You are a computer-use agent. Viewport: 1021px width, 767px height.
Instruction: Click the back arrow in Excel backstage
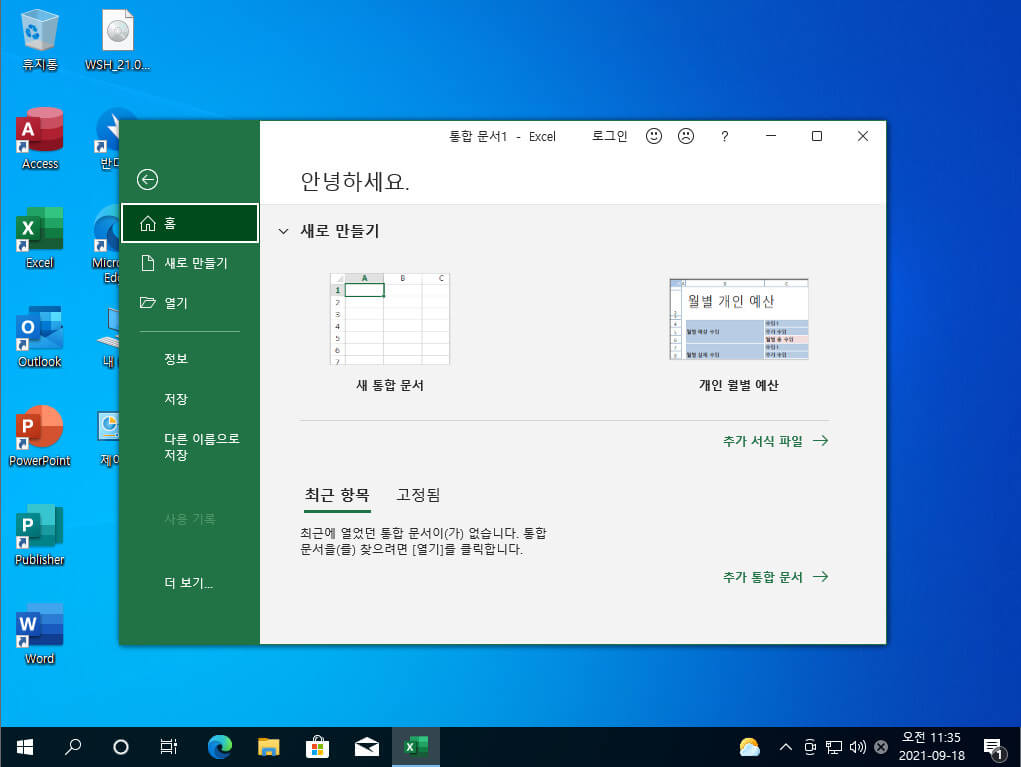(148, 180)
